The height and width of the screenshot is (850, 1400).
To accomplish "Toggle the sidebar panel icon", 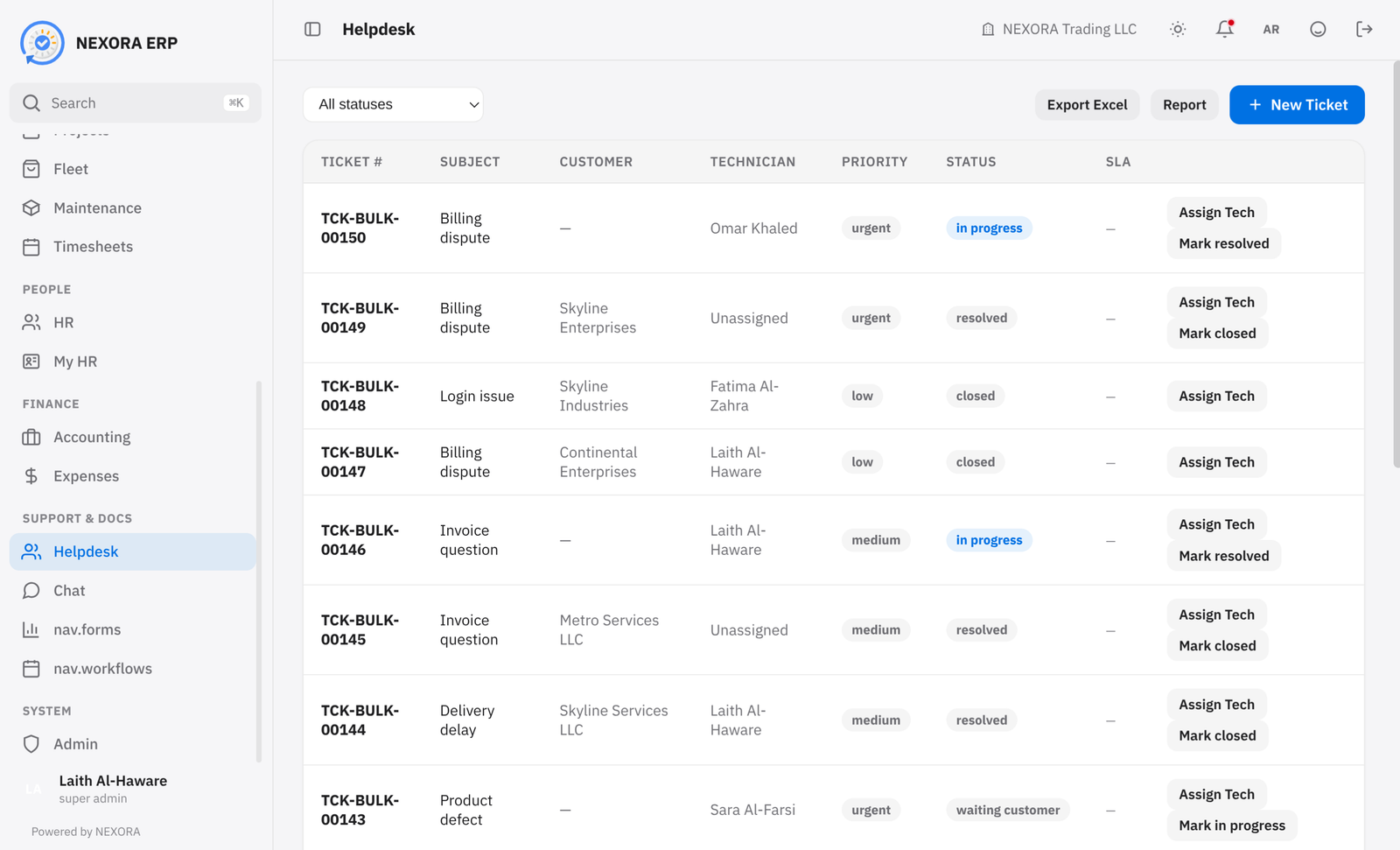I will click(312, 29).
